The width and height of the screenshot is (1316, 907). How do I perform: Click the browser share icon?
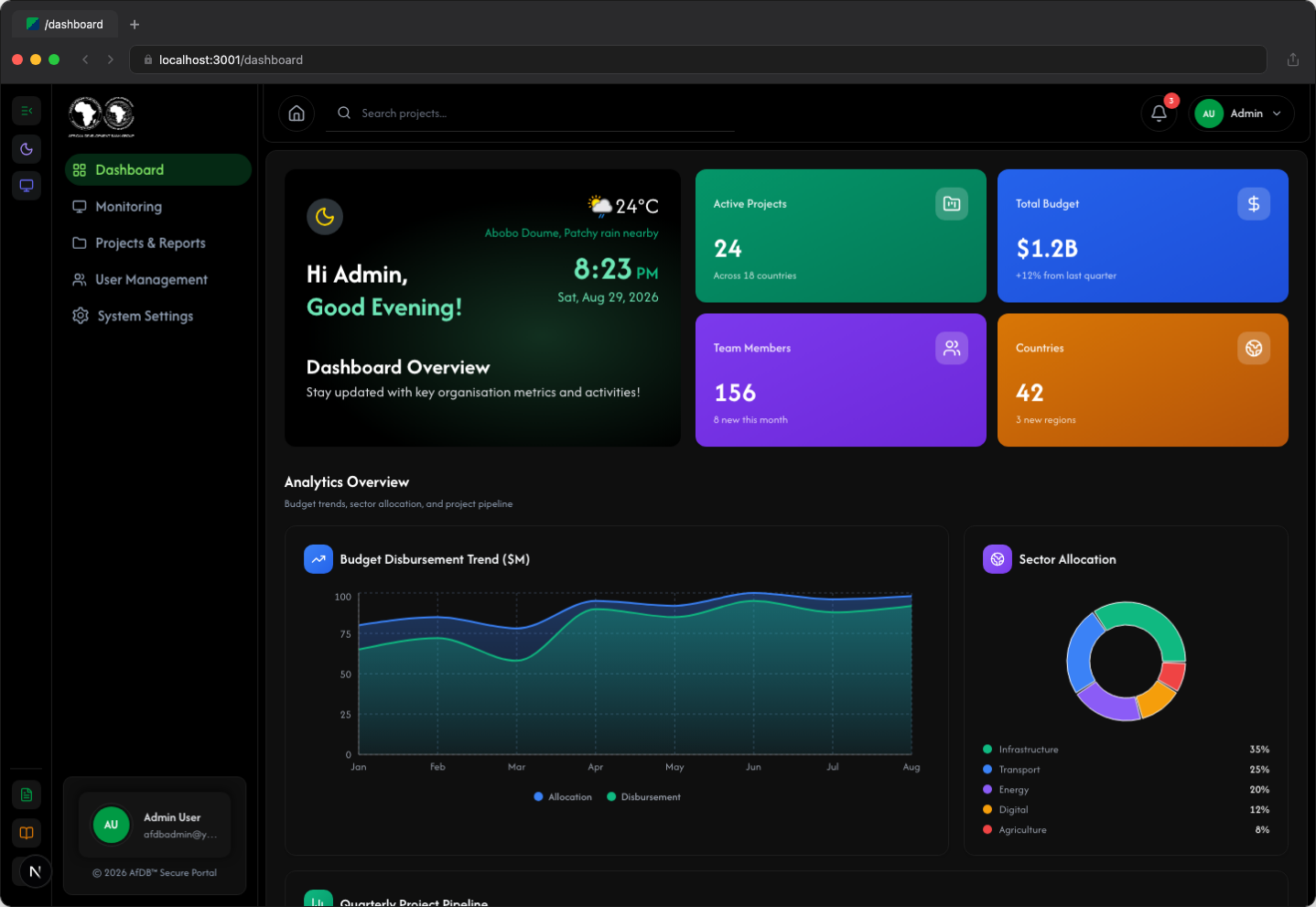point(1293,59)
